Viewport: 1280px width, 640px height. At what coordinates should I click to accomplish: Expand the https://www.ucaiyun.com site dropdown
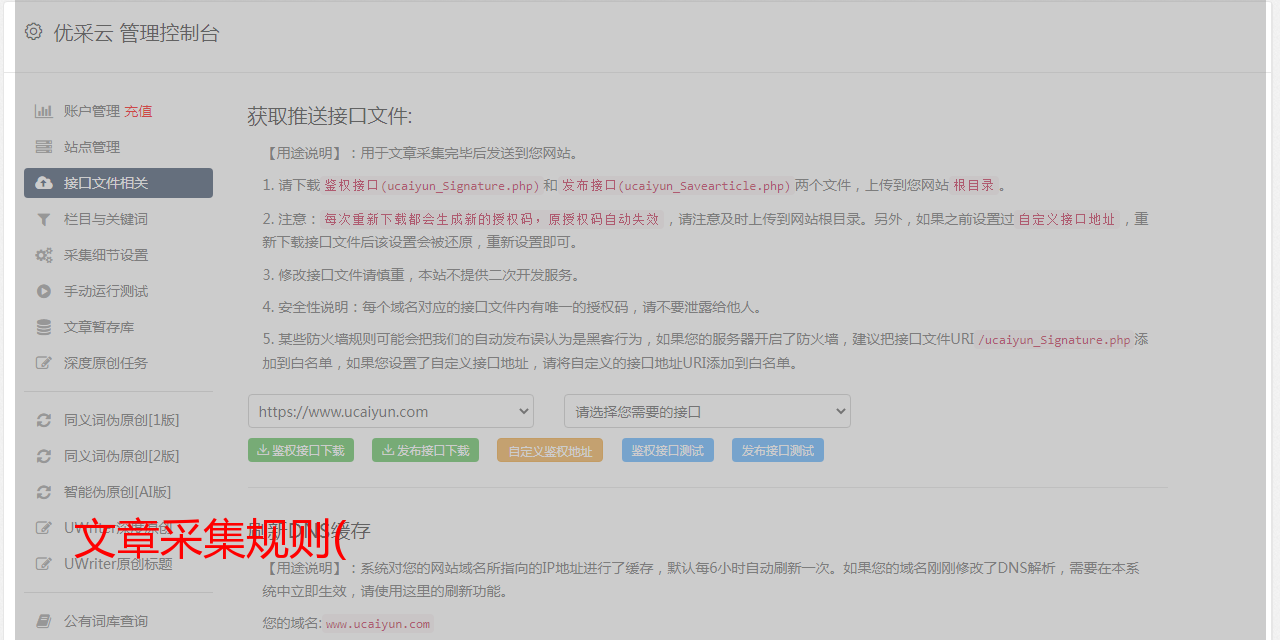[x=391, y=411]
